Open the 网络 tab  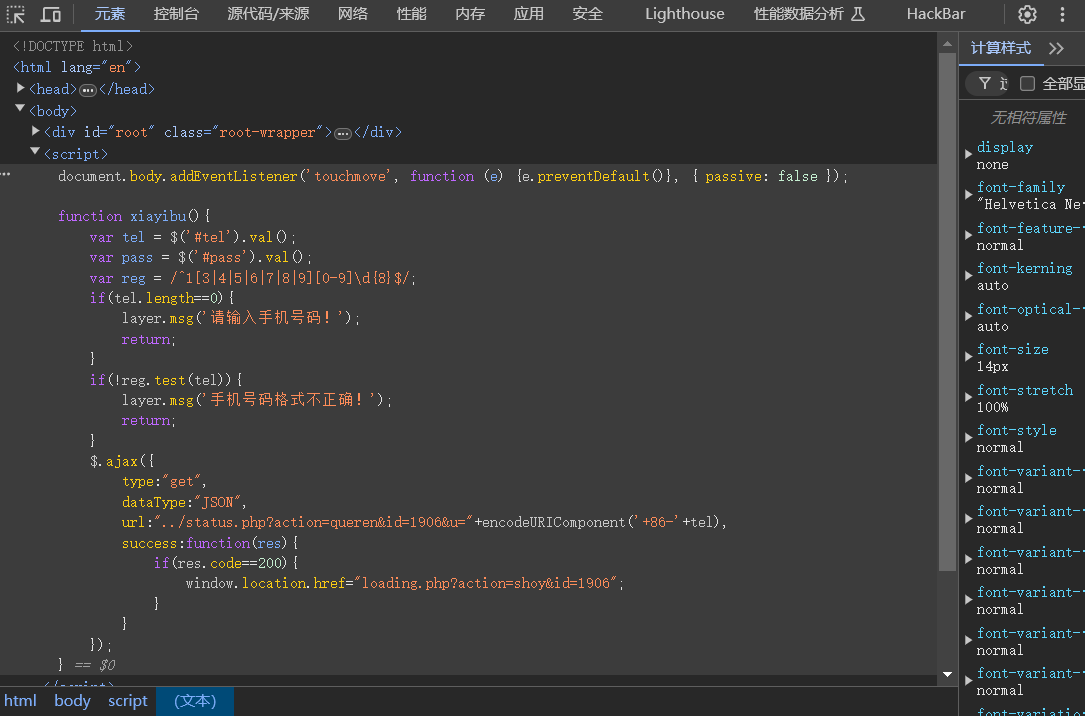[352, 14]
